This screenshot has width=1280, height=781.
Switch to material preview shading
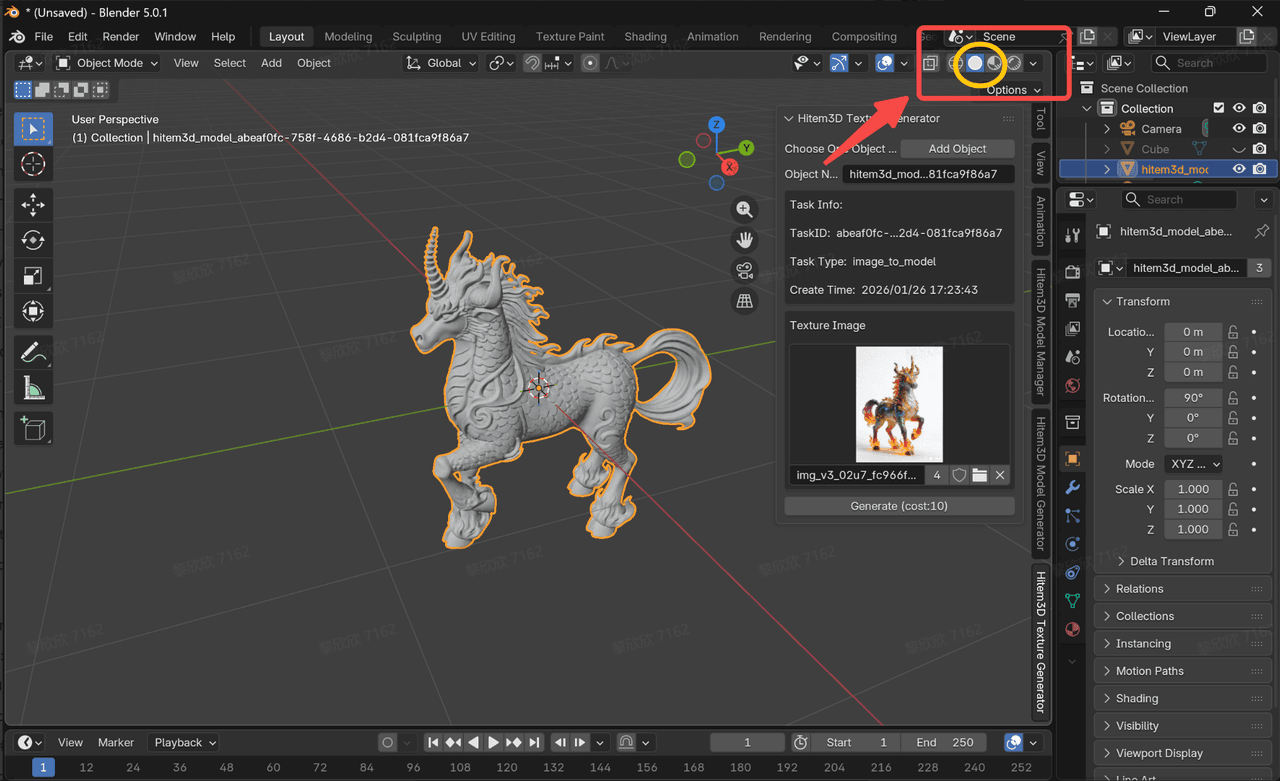pyautogui.click(x=995, y=63)
